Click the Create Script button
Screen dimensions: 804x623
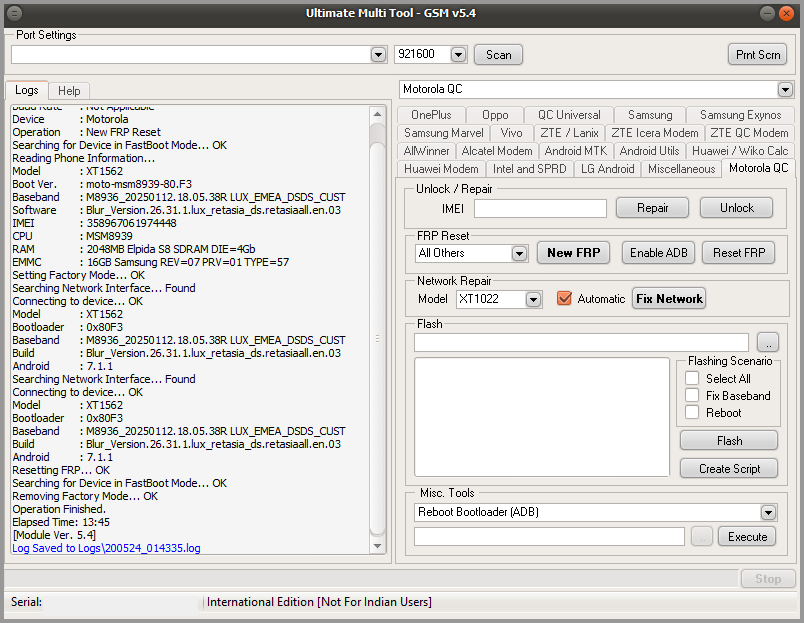pos(729,469)
